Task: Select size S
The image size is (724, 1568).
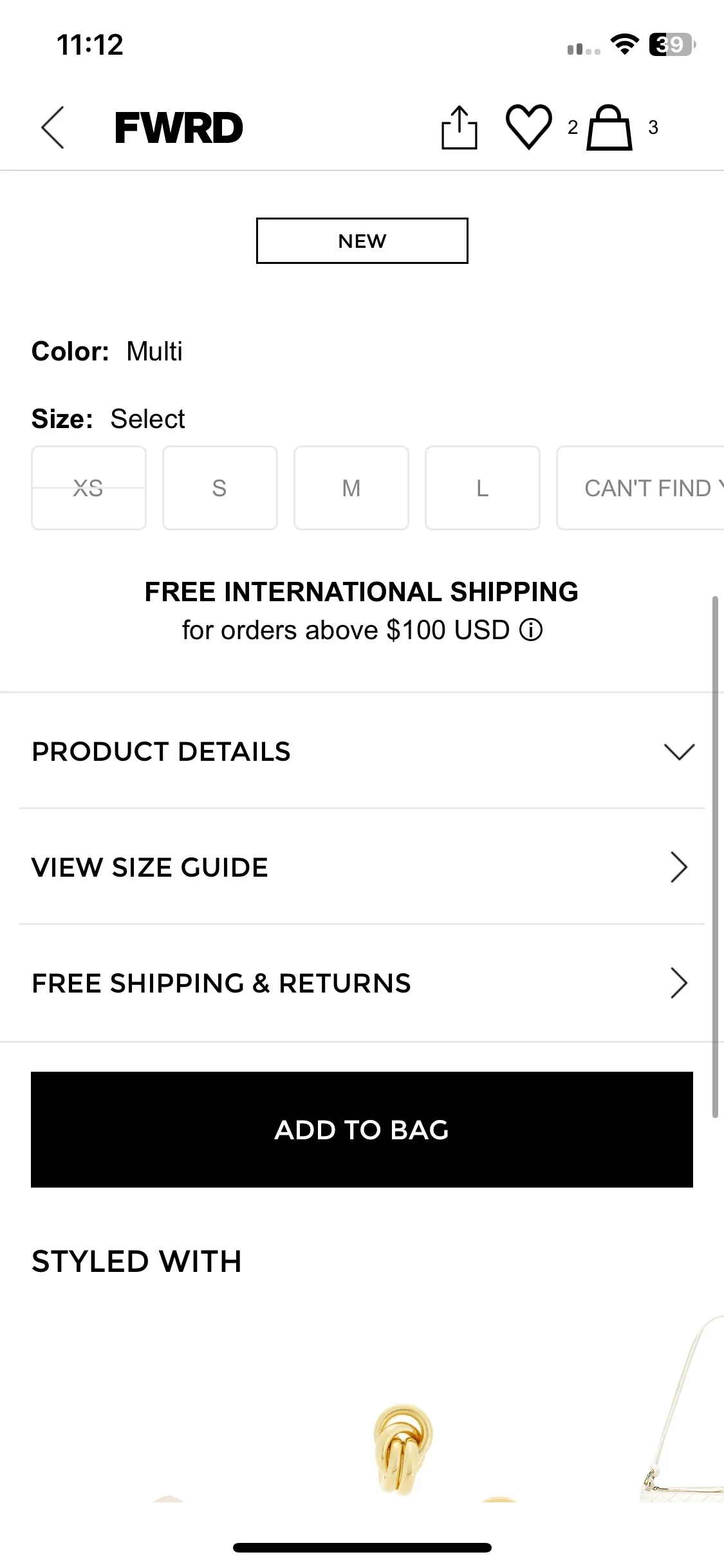Action: 220,488
